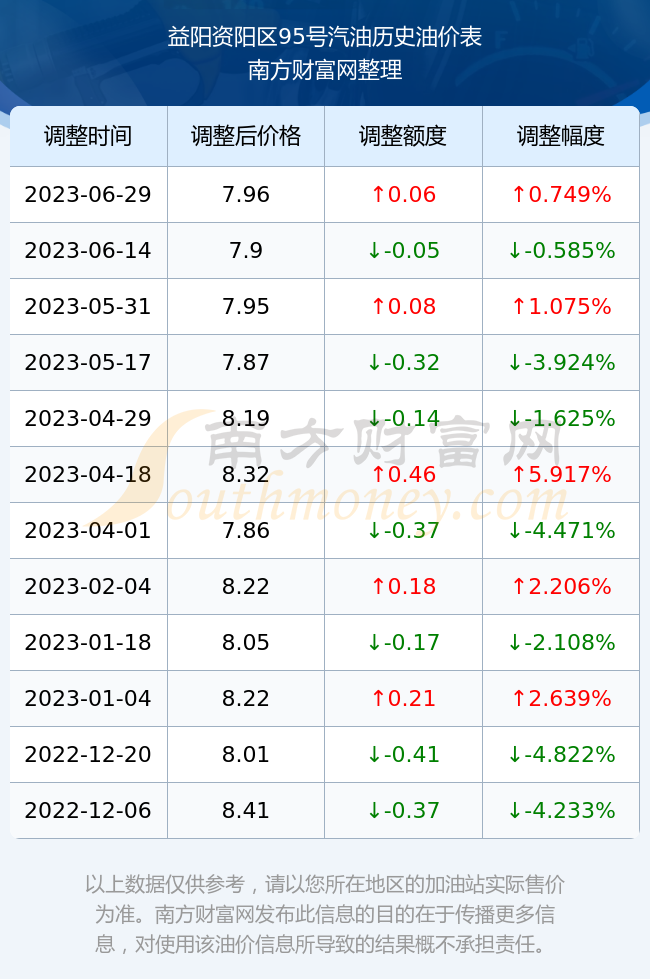This screenshot has width=650, height=980.
Task: Click the red ↑0.06 adjustment value
Action: (x=403, y=194)
